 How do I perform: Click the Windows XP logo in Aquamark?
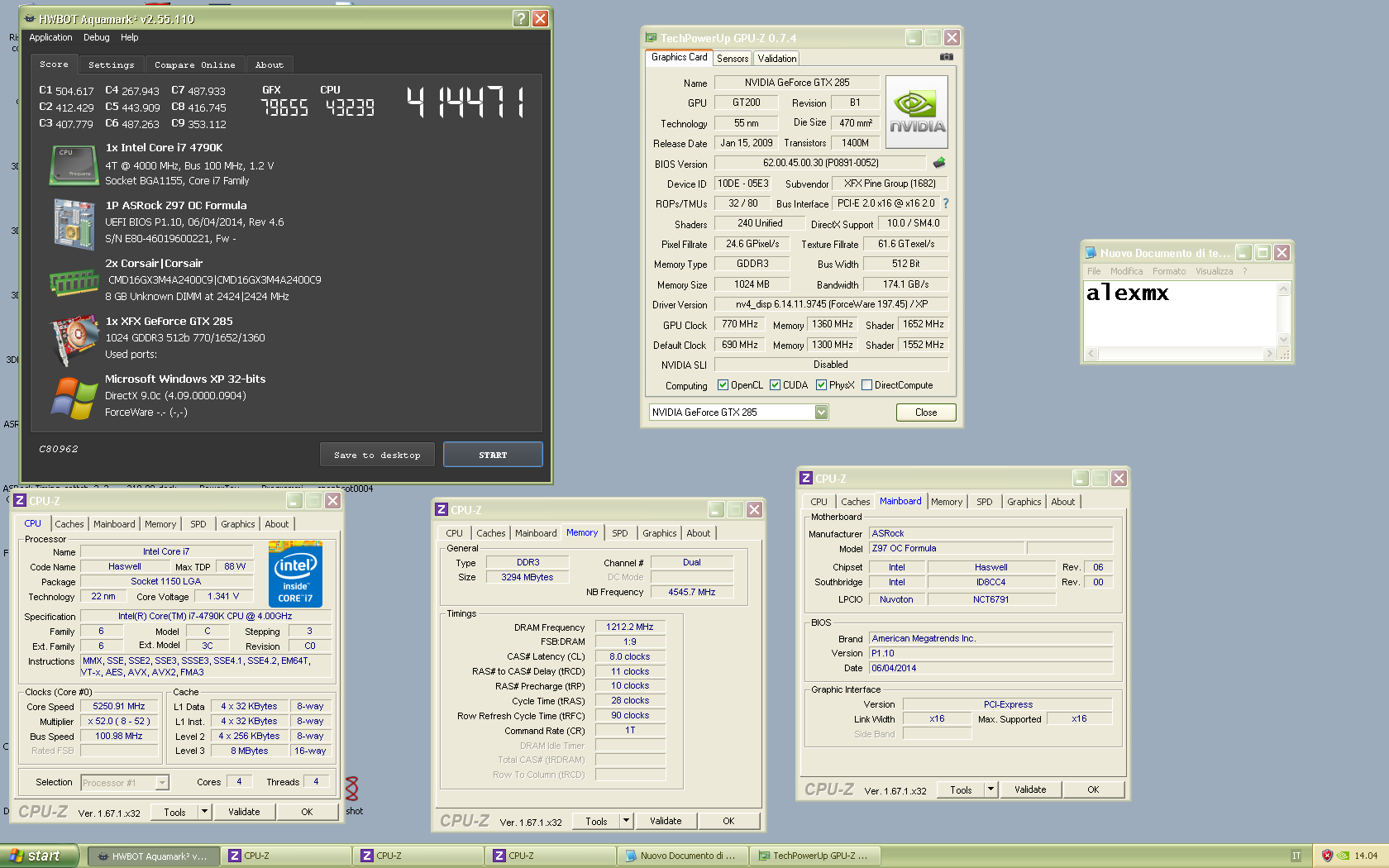coord(74,398)
